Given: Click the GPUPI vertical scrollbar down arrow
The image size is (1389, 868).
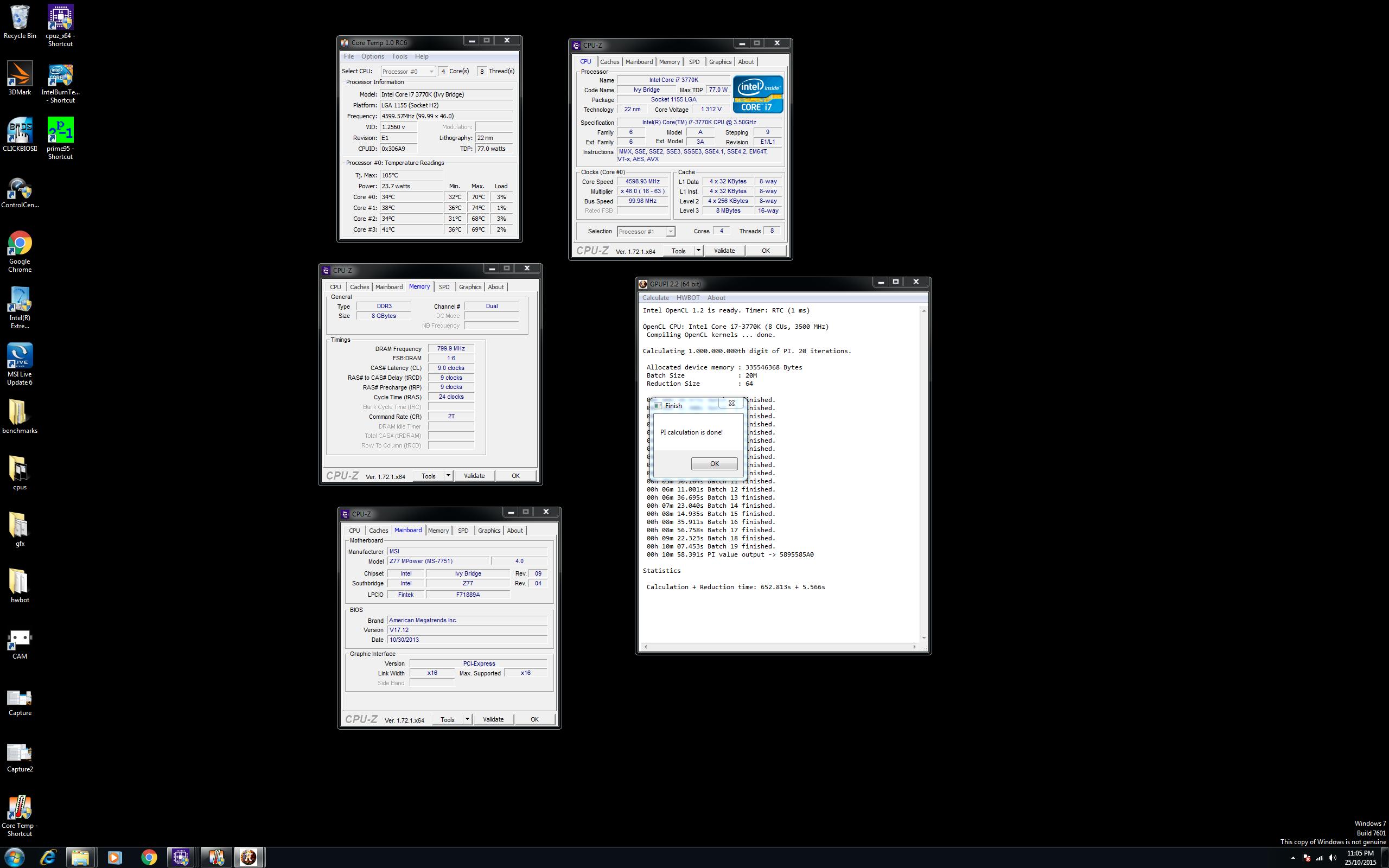Looking at the screenshot, I should (x=923, y=638).
